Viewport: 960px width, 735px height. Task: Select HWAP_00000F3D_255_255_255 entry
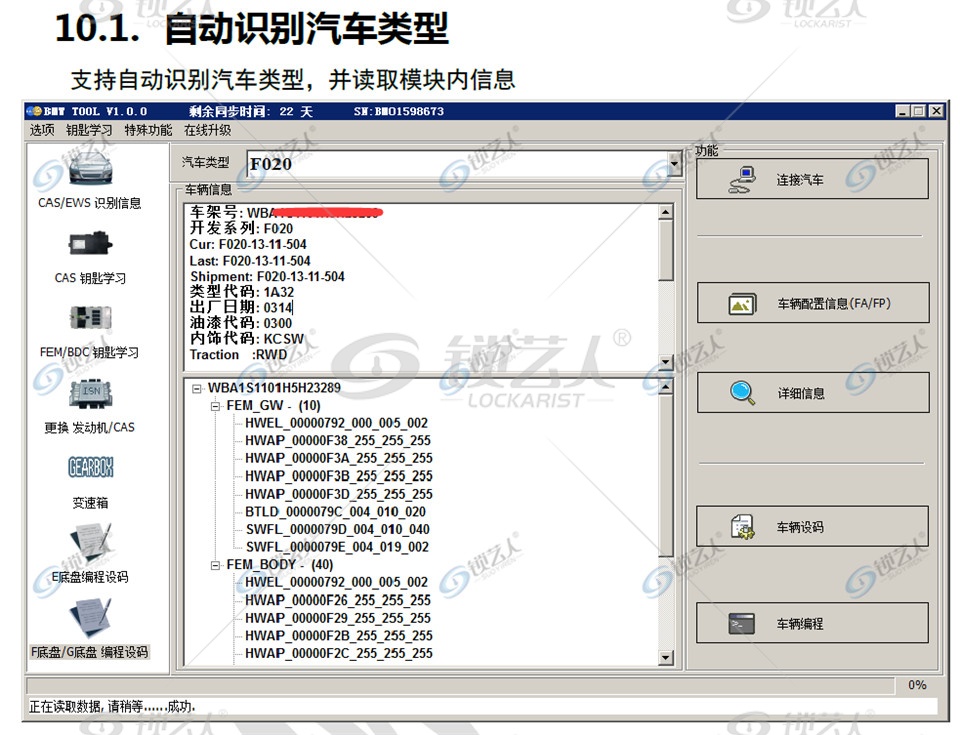tap(339, 494)
